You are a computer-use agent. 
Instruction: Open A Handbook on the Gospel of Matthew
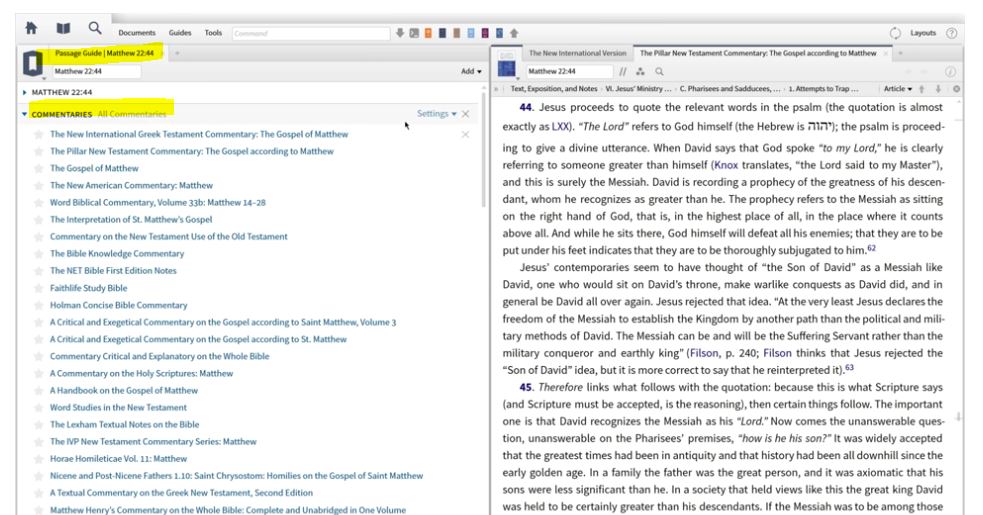[124, 390]
